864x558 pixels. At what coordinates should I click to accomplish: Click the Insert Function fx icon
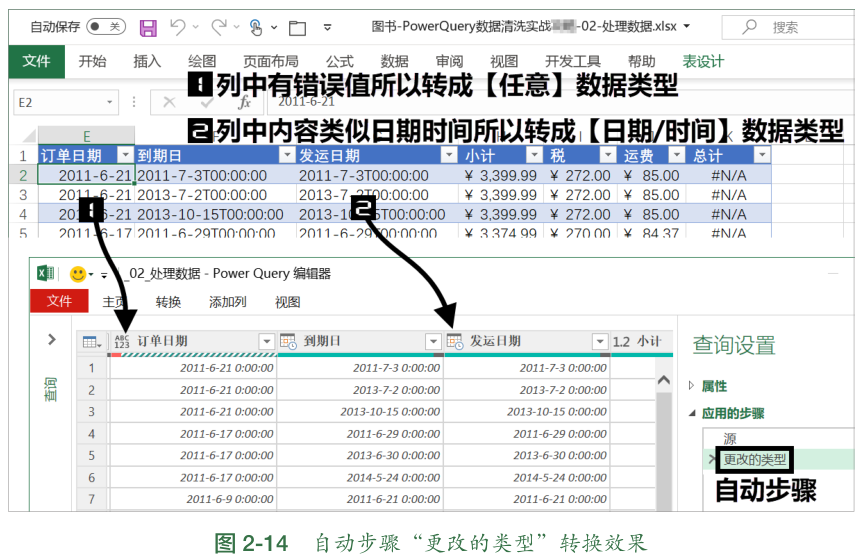point(244,102)
